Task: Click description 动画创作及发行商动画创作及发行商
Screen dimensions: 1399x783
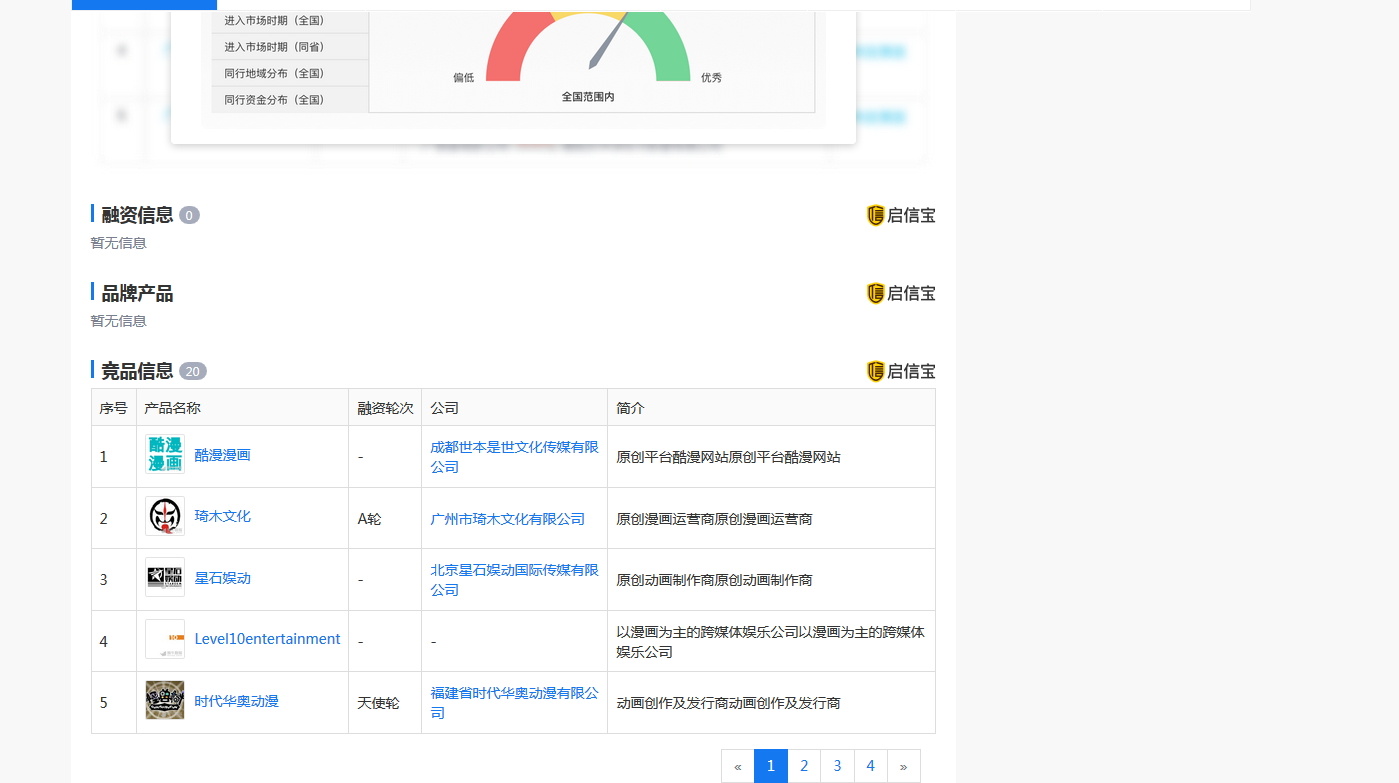Action: 729,703
